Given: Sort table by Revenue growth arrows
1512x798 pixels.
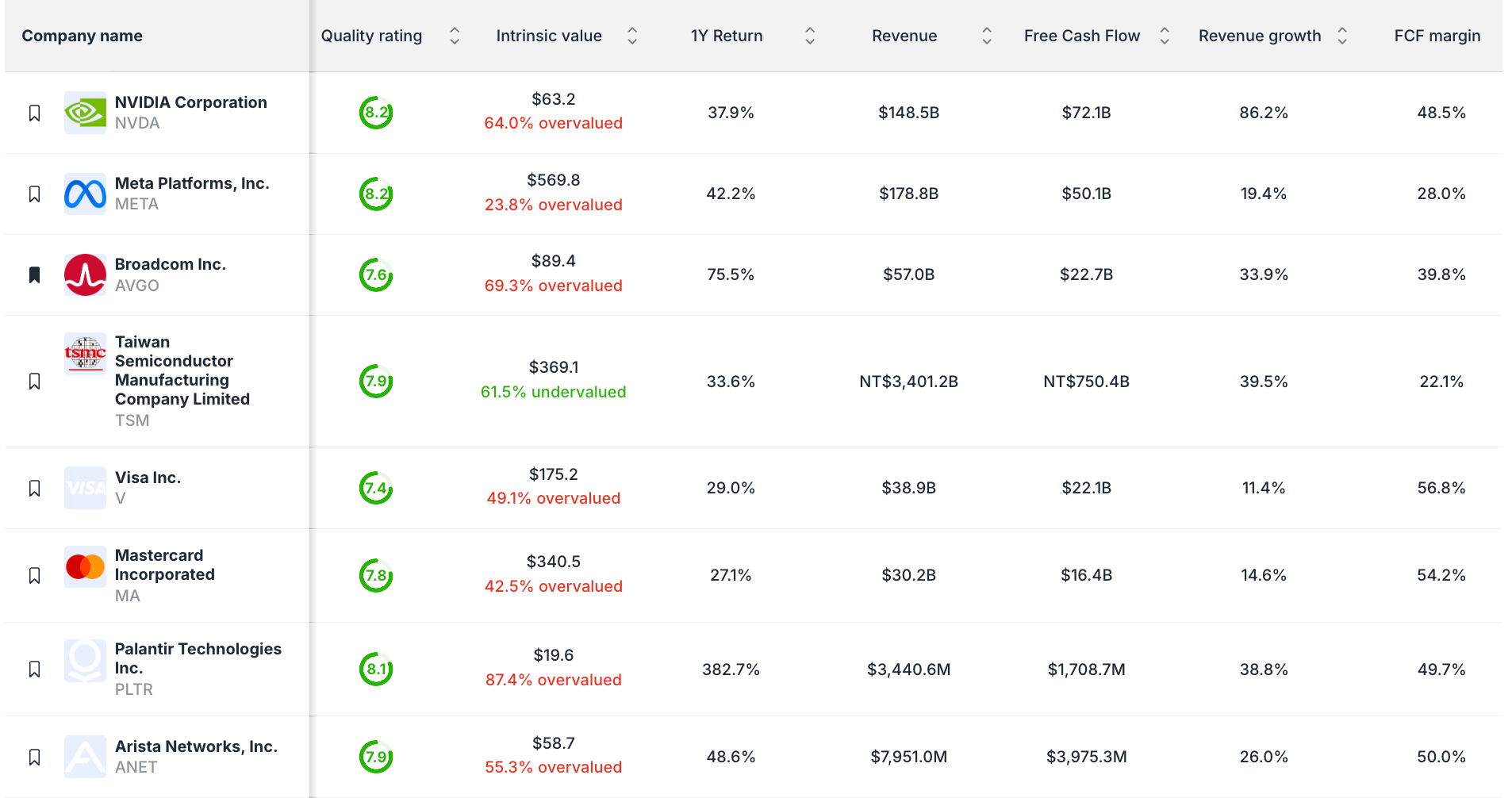Looking at the screenshot, I should tap(1342, 36).
